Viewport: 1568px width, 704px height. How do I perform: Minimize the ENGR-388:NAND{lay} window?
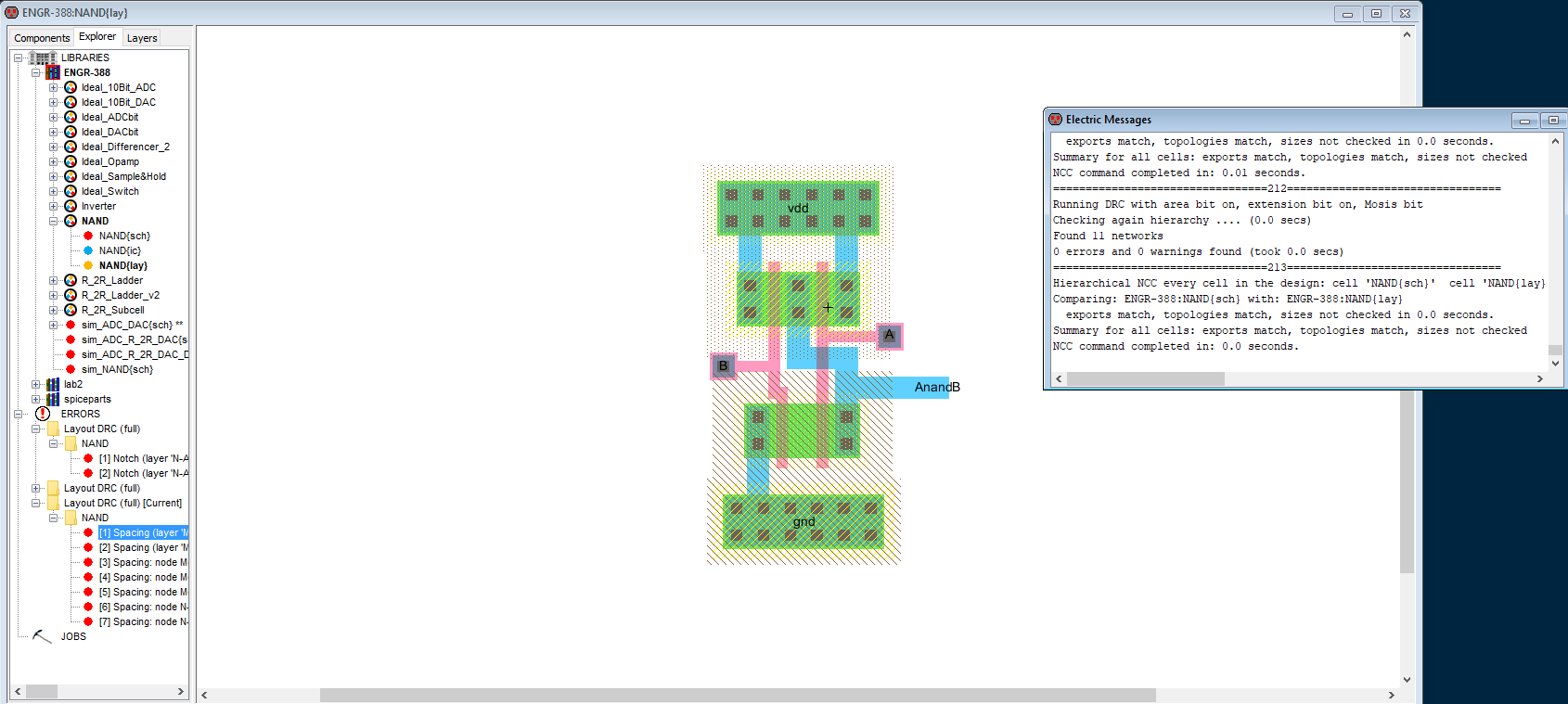(1348, 13)
